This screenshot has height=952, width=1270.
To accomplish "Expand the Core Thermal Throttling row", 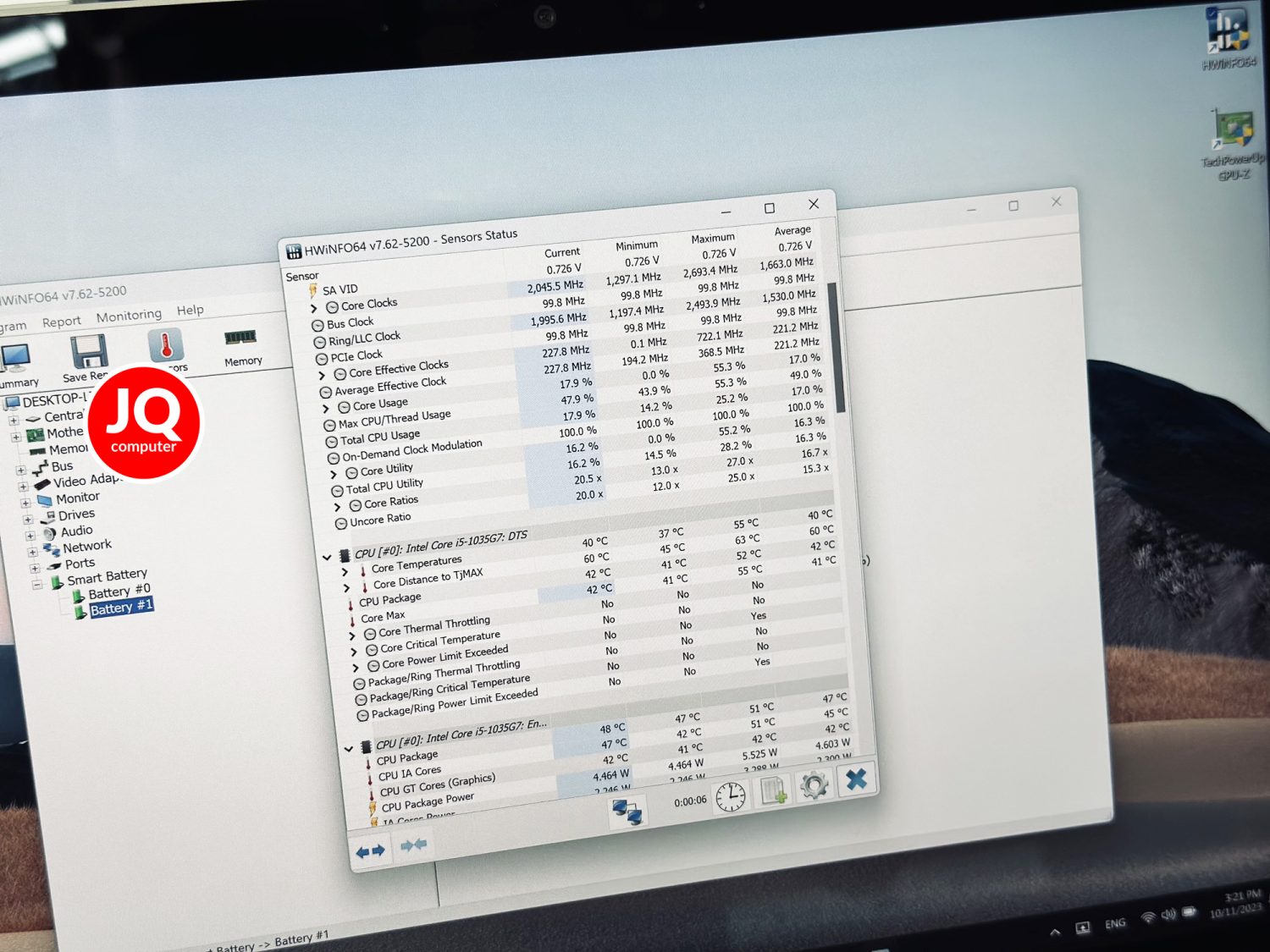I will (x=352, y=636).
